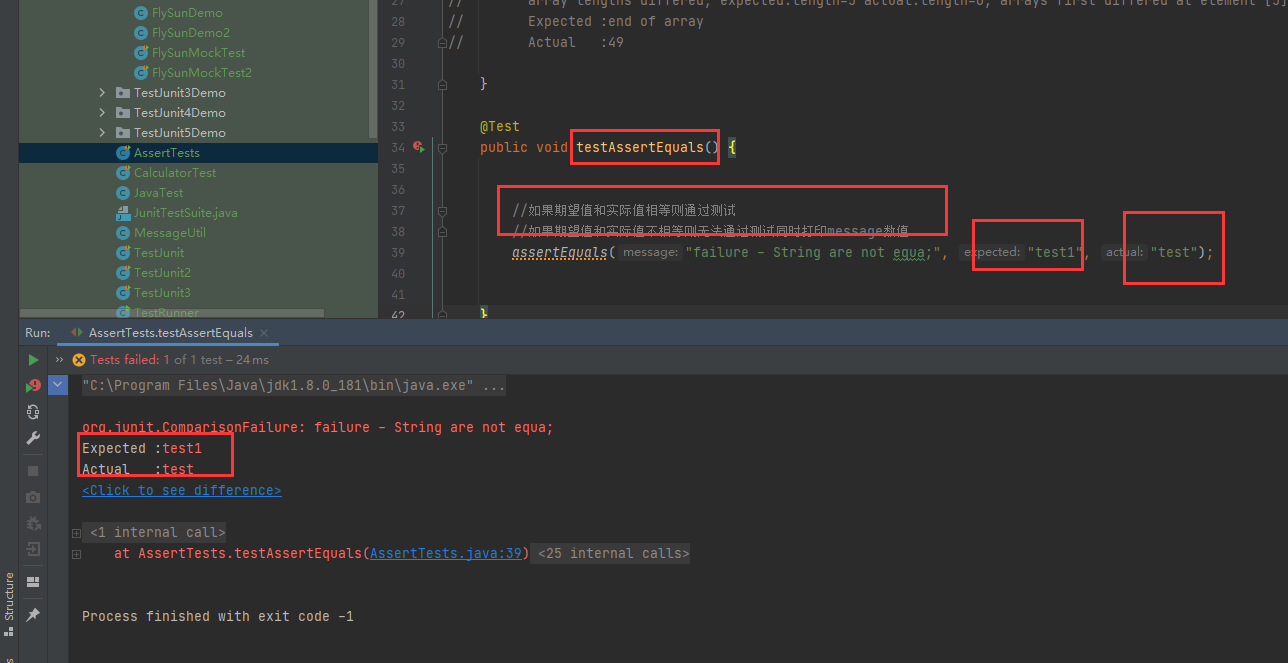
Task: Click the Import Test Results icon
Action: [x=33, y=551]
